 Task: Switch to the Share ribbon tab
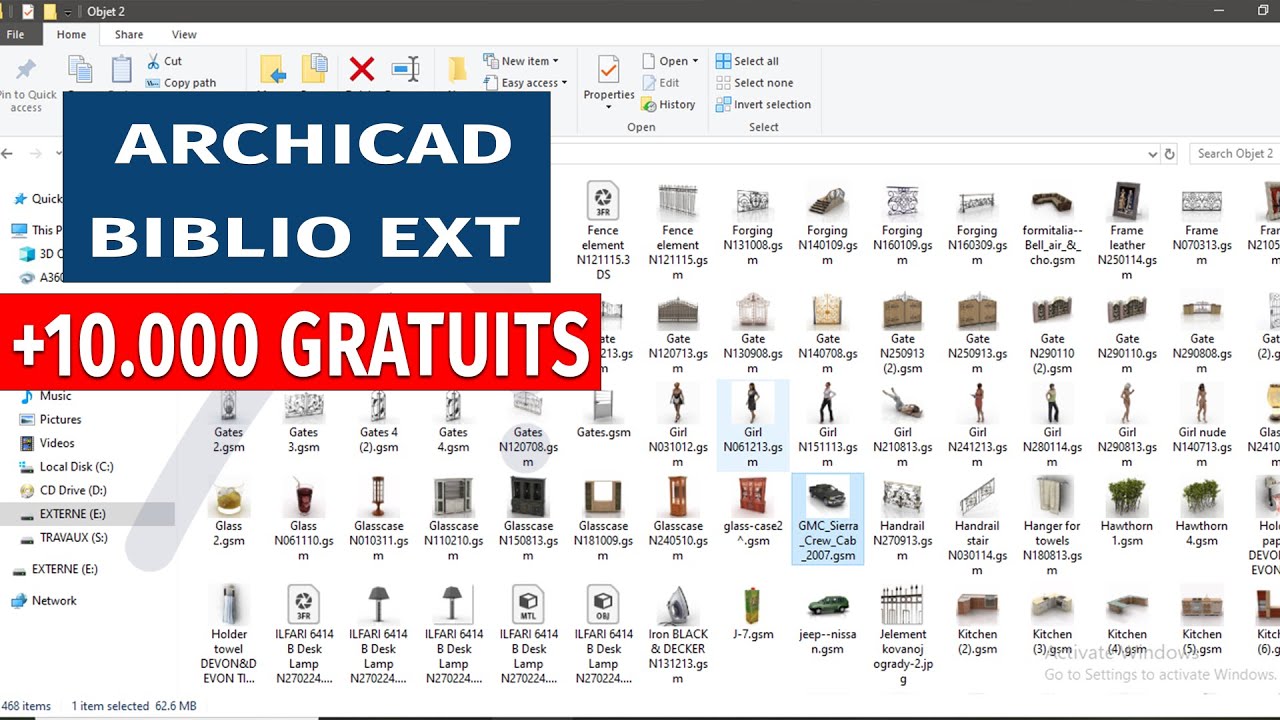point(129,35)
